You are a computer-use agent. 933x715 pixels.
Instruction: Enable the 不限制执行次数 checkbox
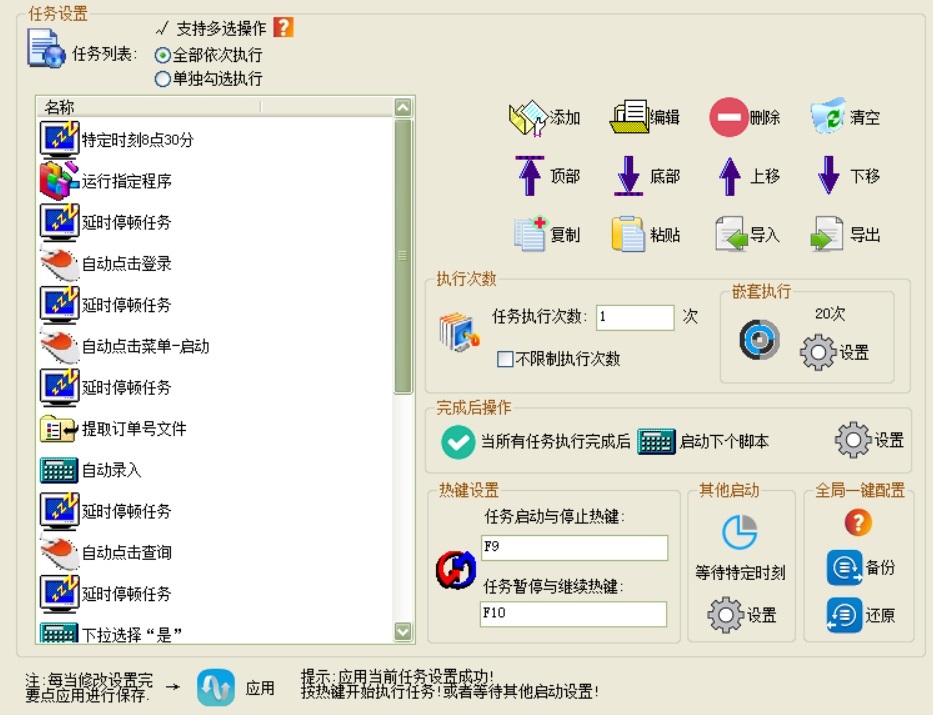(505, 359)
